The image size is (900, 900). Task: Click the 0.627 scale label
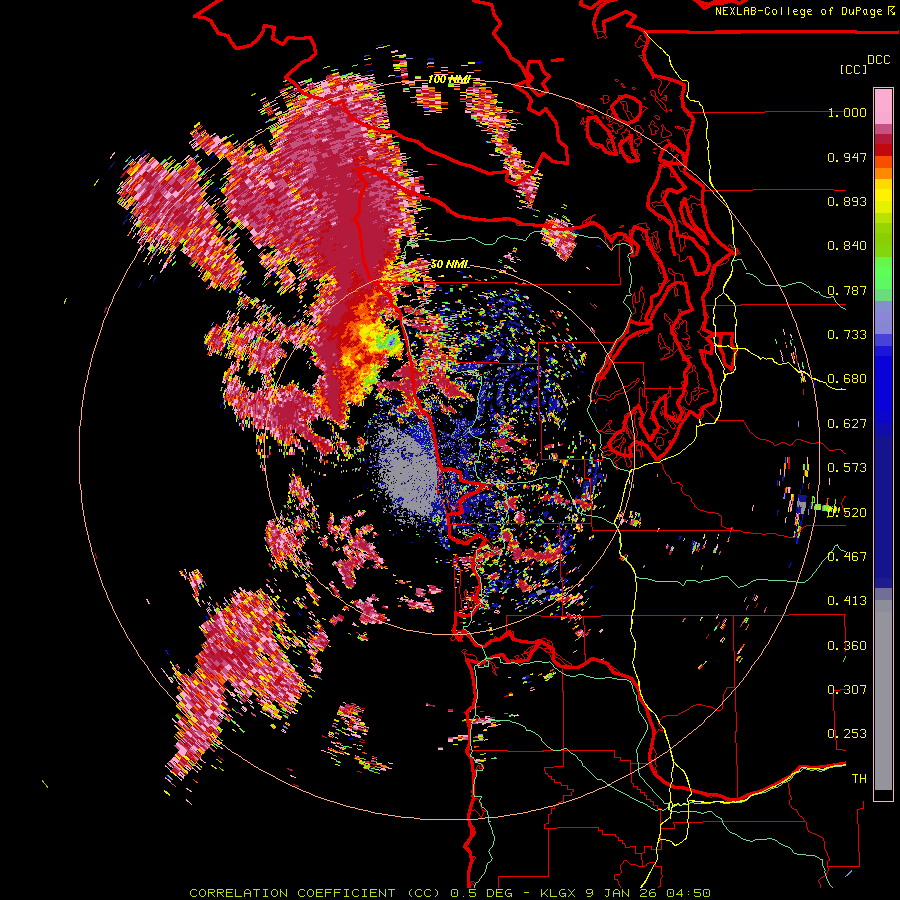point(847,424)
